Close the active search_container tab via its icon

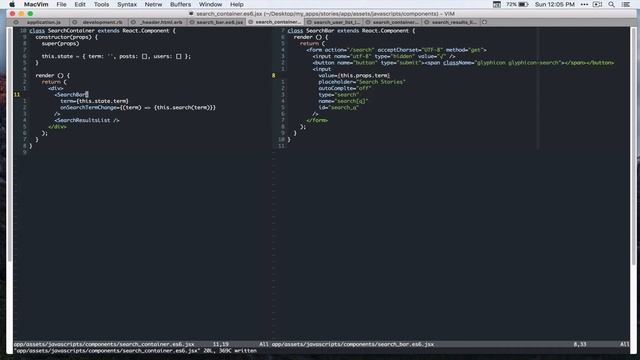coord(251,22)
